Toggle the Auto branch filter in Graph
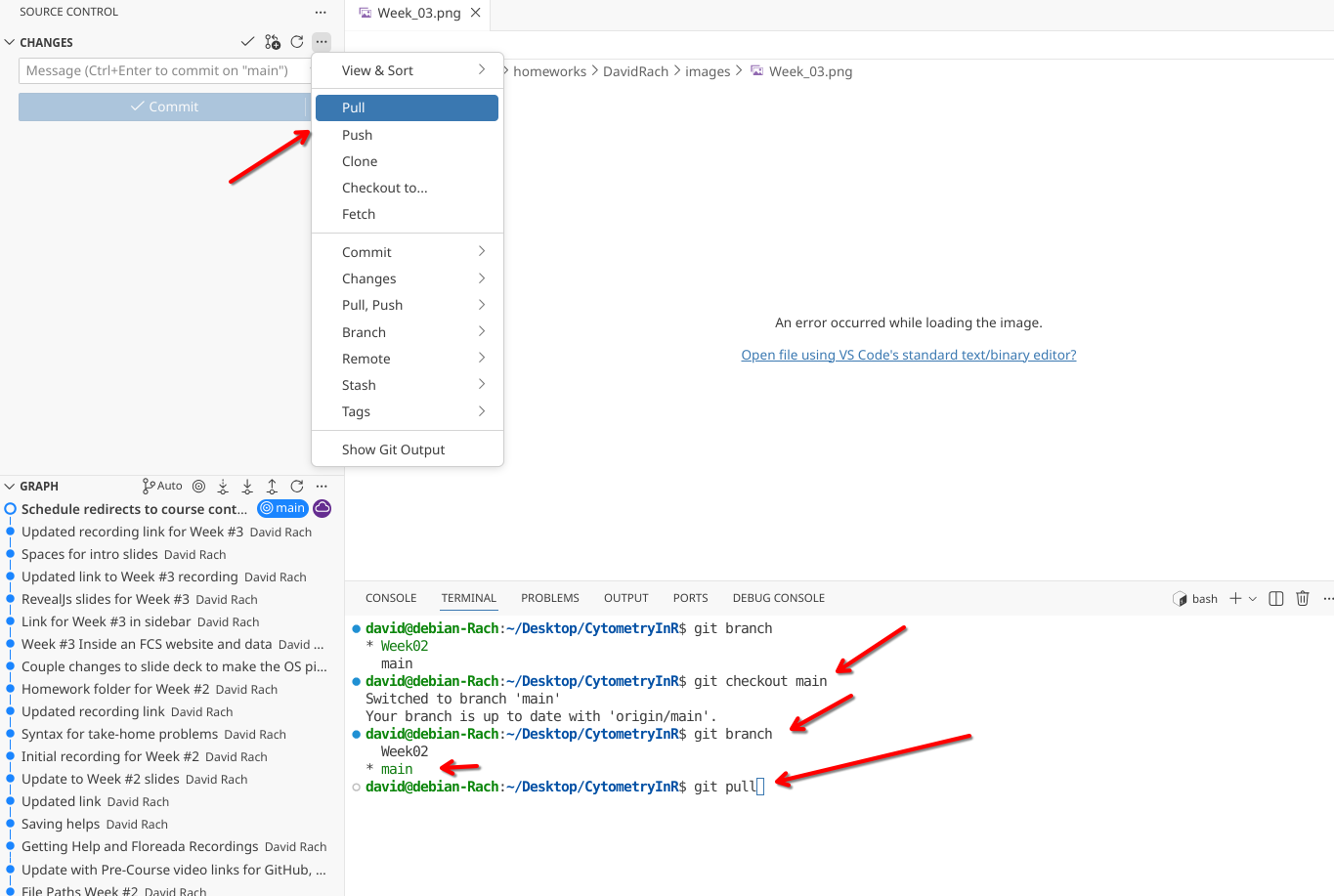 click(x=162, y=487)
